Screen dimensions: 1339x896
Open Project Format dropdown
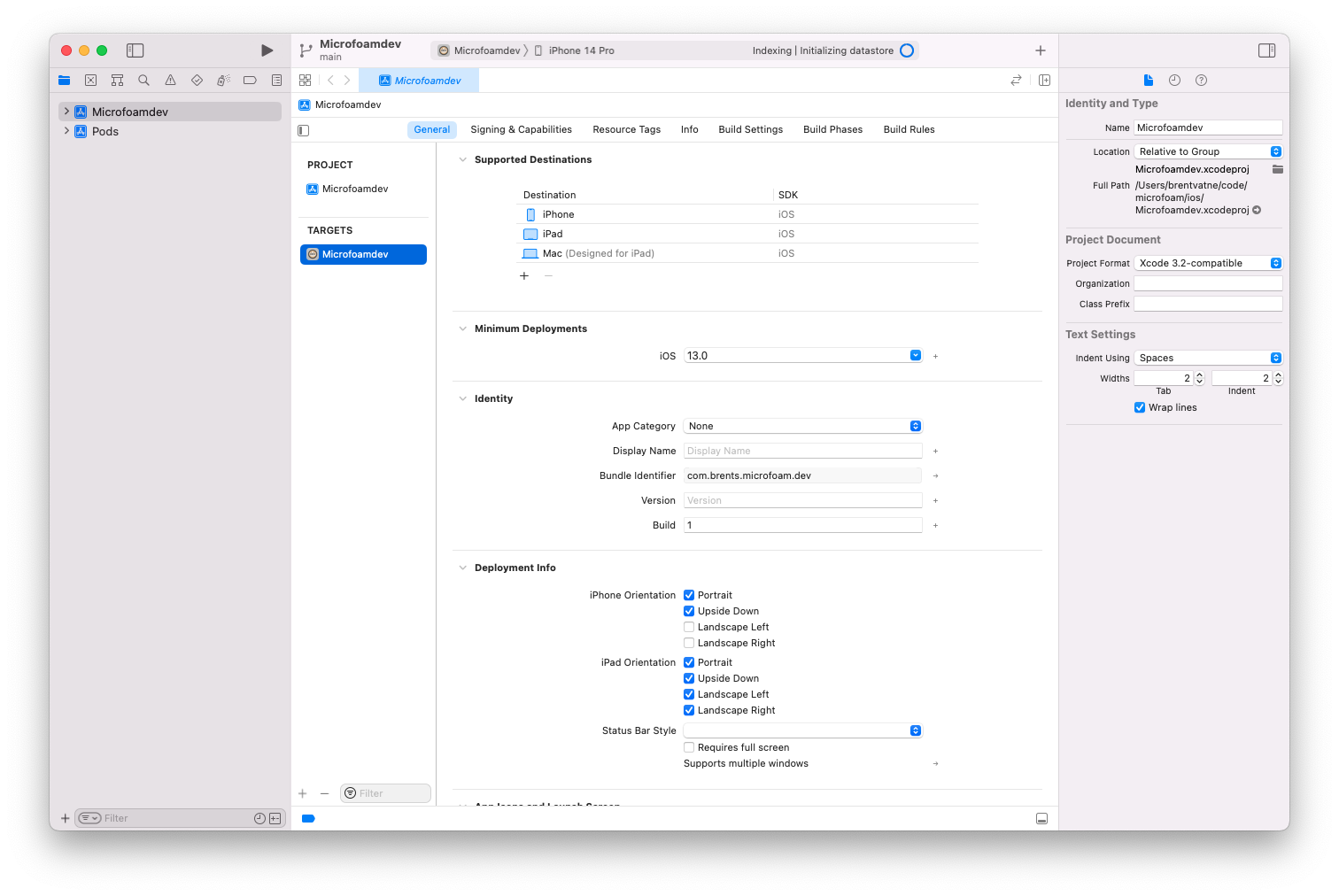pos(1208,263)
